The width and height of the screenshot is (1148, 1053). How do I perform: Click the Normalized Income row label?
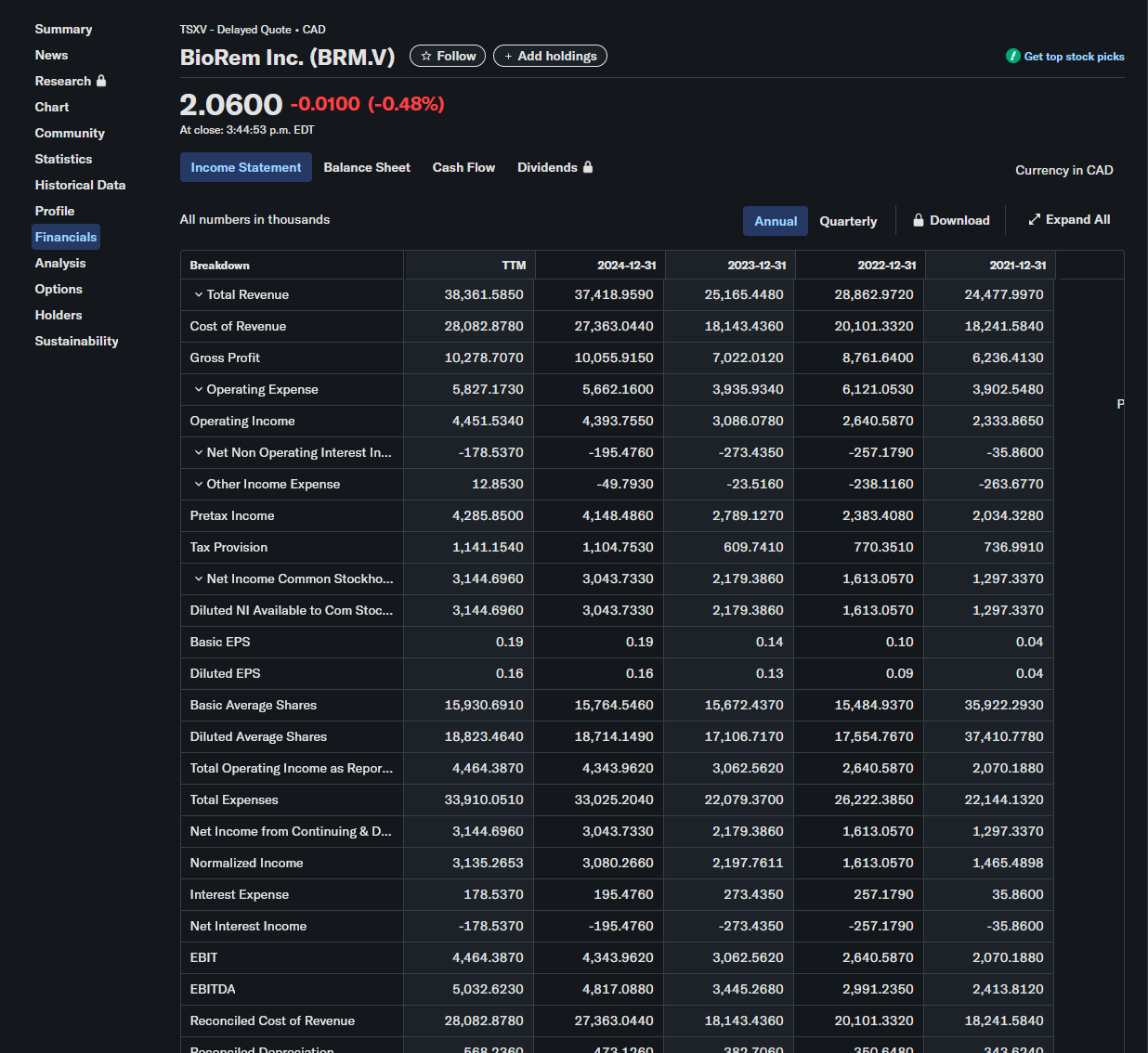(x=247, y=863)
